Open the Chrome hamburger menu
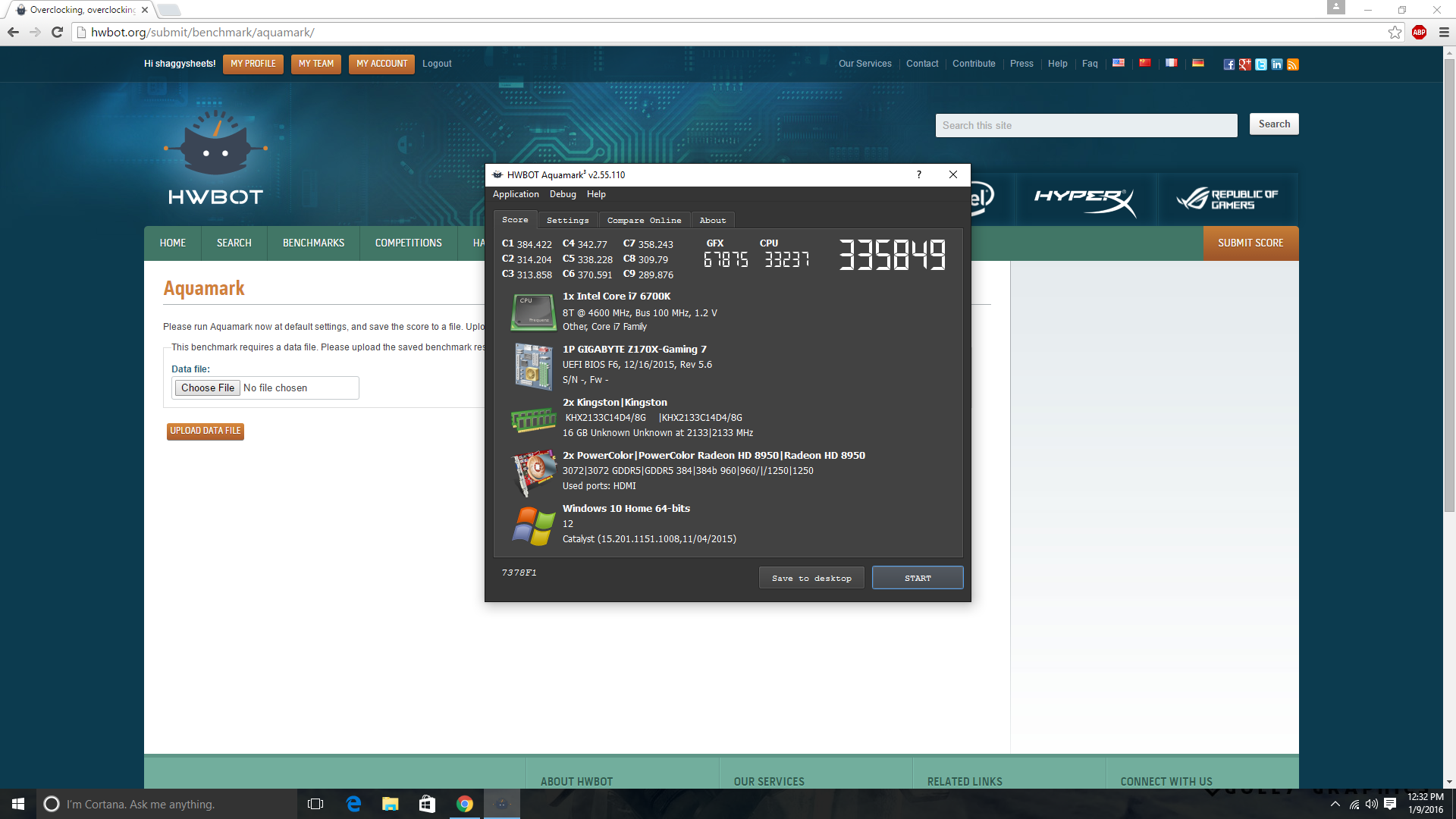1456x819 pixels. pos(1444,32)
